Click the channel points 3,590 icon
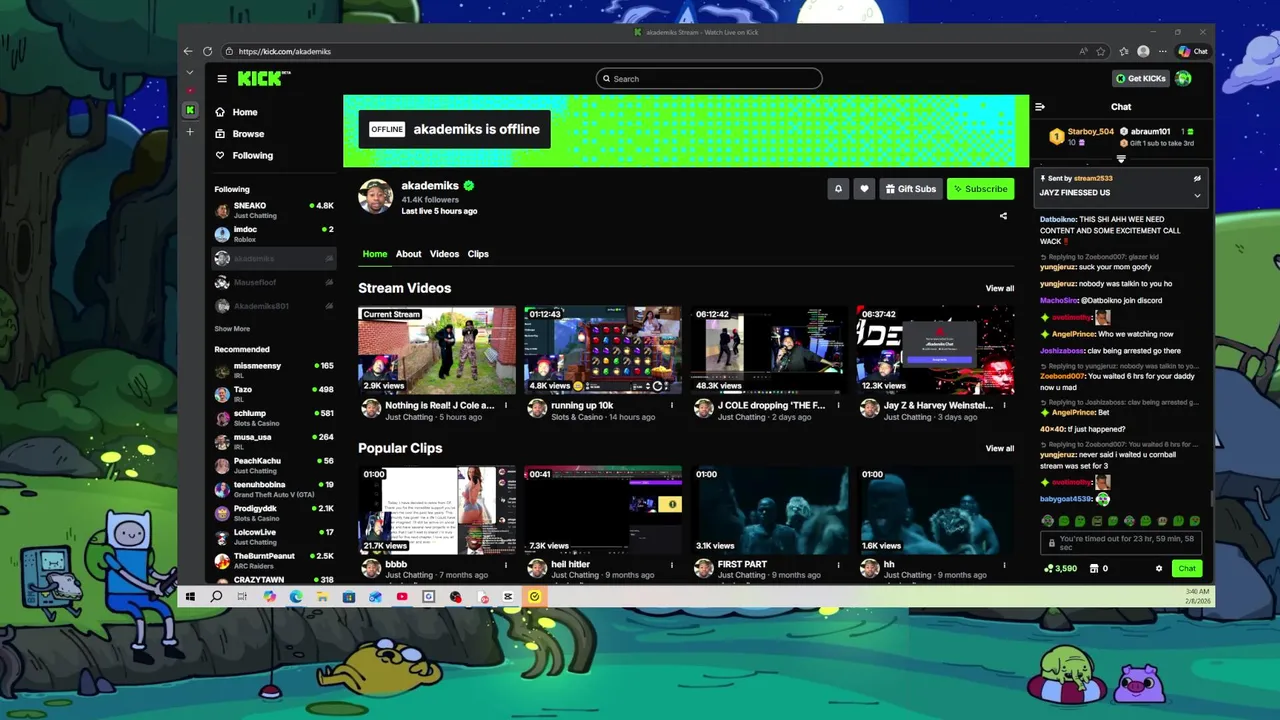Image resolution: width=1280 pixels, height=720 pixels. pos(1048,568)
